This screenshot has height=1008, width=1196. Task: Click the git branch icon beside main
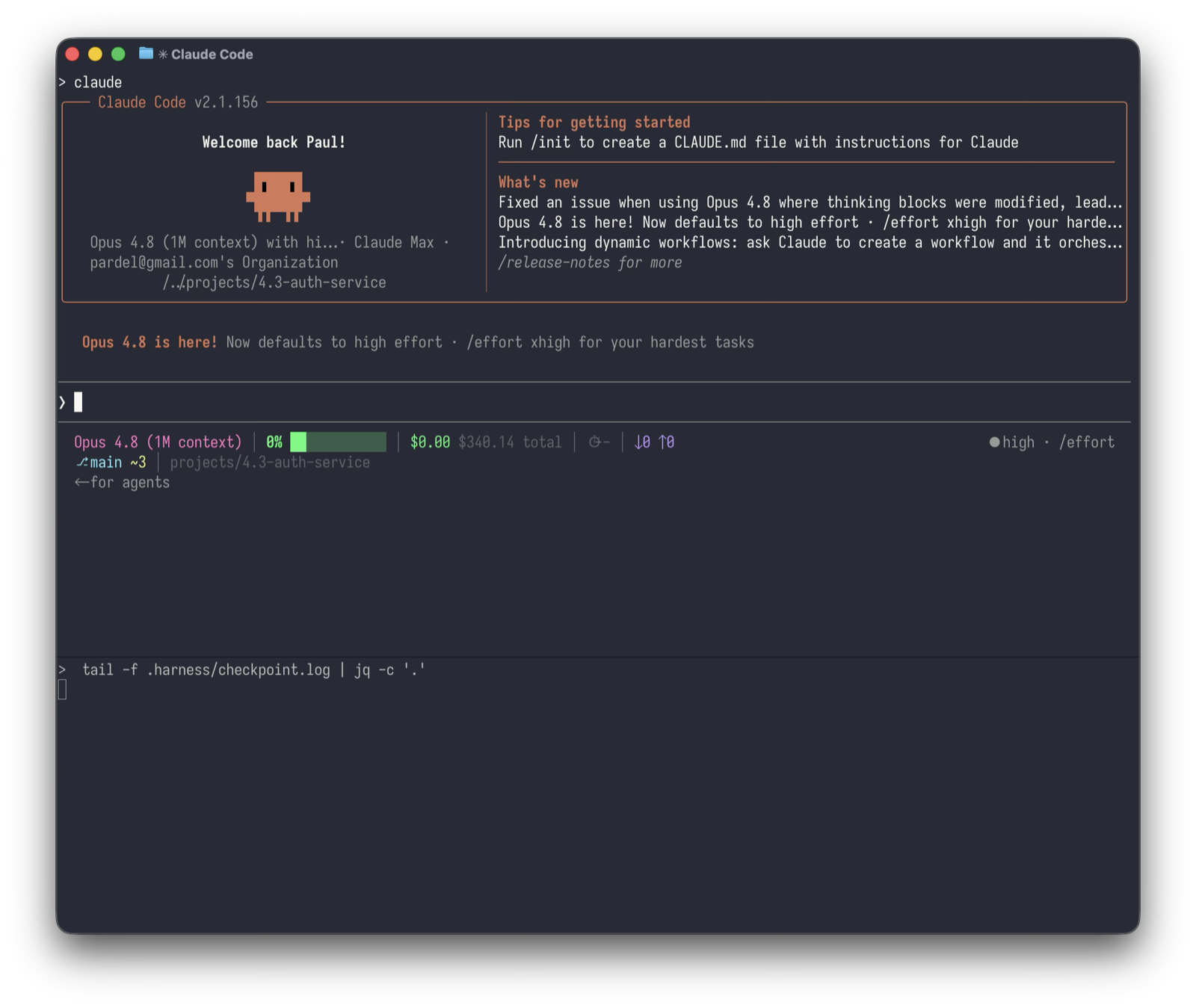point(81,463)
